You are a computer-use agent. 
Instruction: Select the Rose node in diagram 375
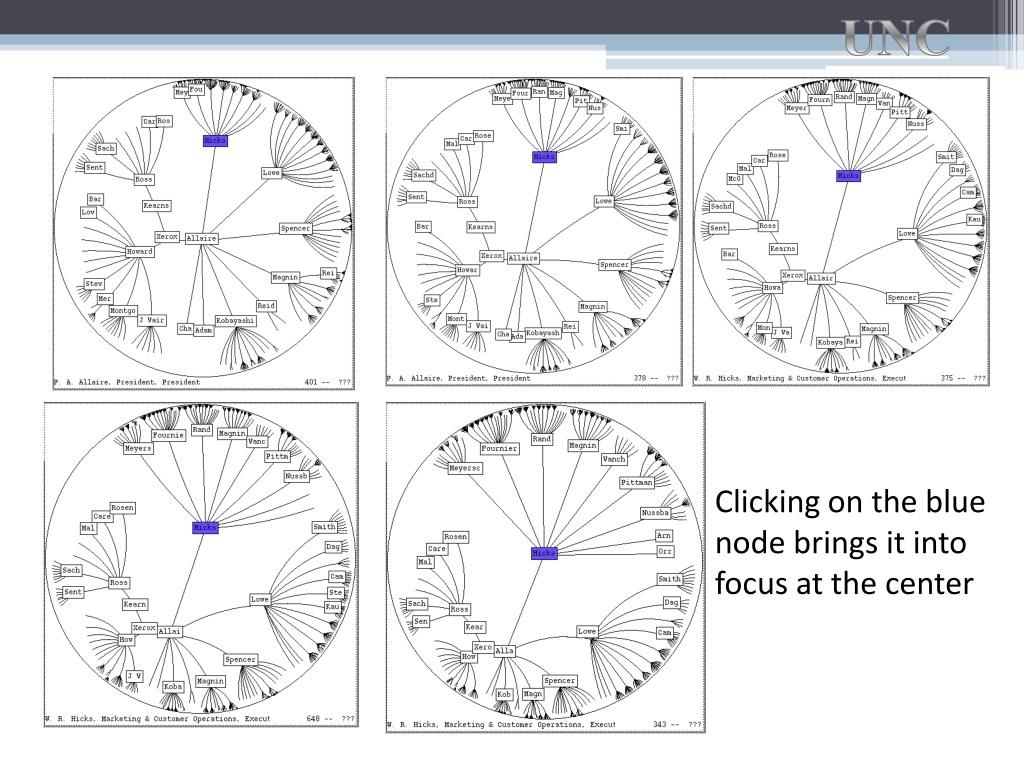(778, 155)
